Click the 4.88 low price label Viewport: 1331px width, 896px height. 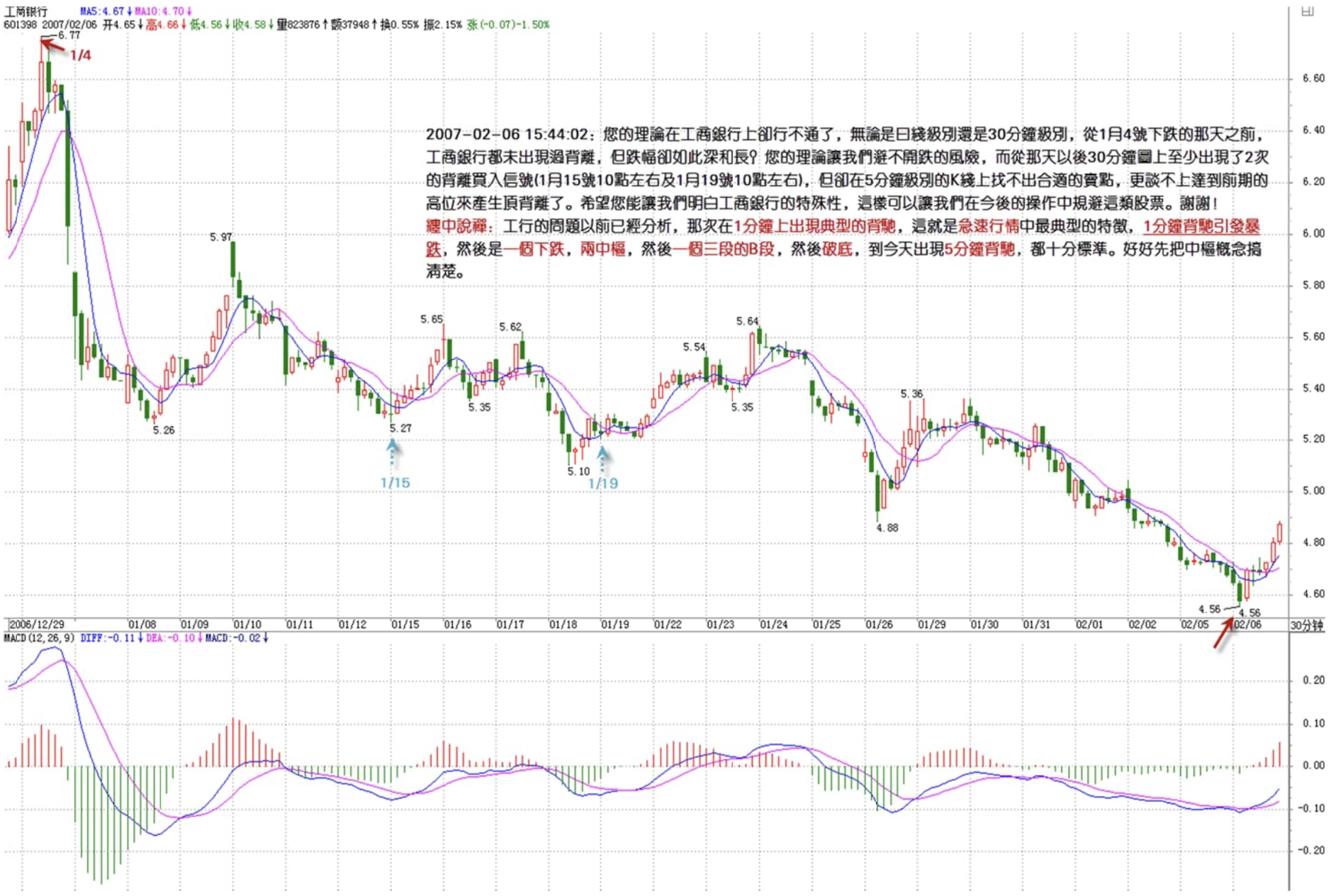(887, 528)
